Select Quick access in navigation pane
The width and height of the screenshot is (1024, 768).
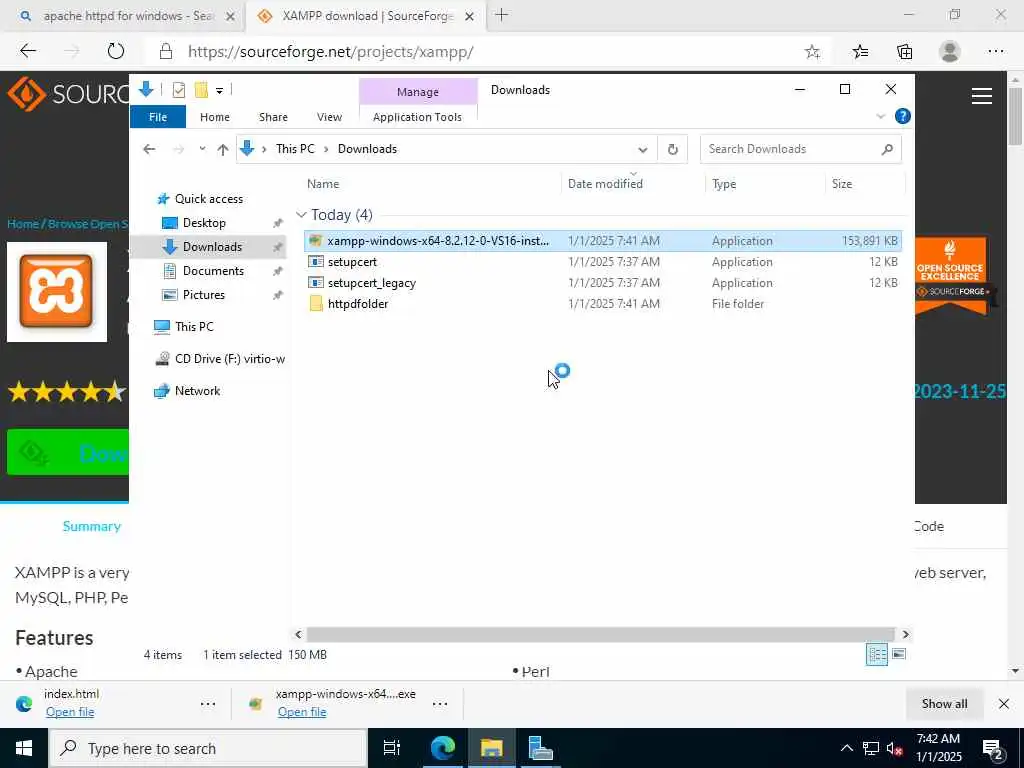click(208, 199)
